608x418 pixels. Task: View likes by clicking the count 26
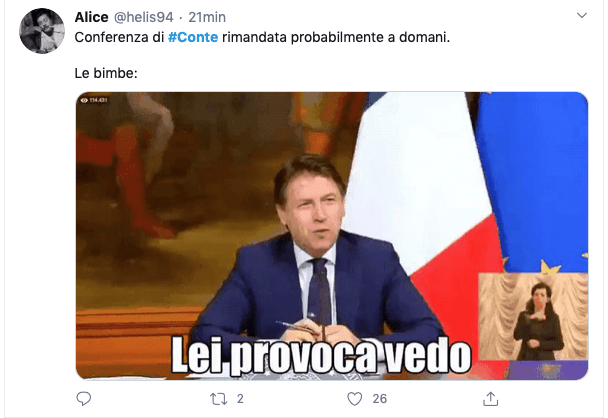coord(380,399)
